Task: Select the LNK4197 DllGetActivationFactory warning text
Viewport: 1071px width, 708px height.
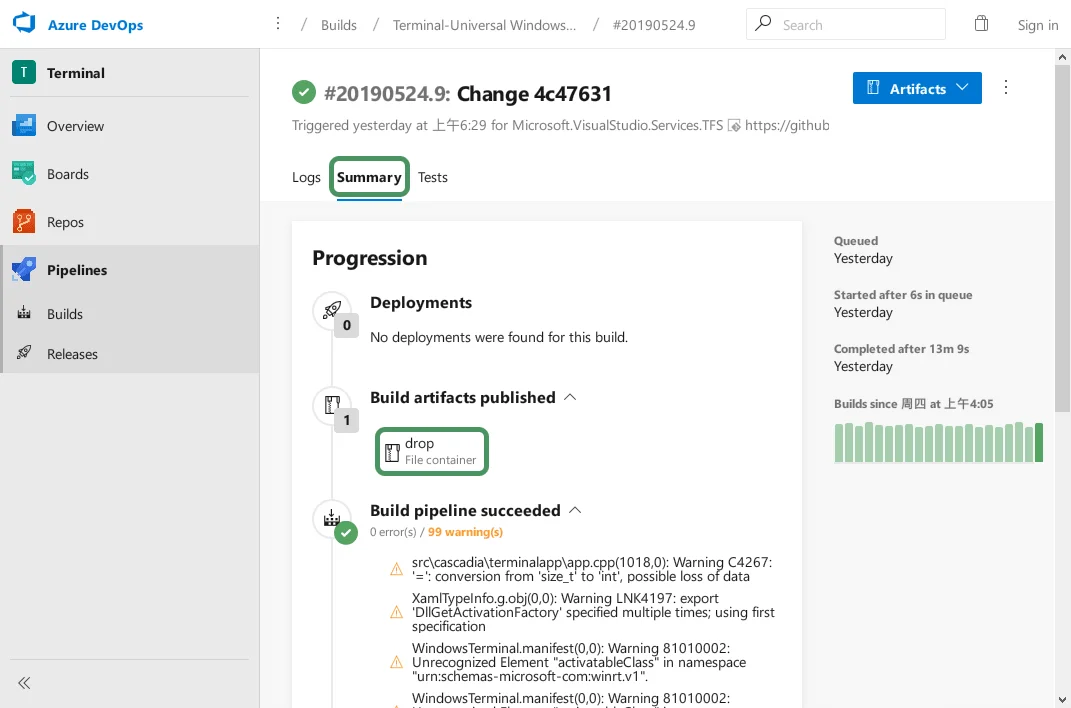Action: (593, 612)
